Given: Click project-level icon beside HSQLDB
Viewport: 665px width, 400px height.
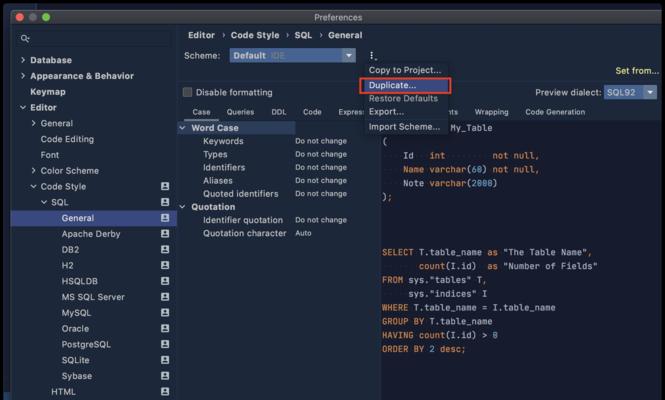Looking at the screenshot, I should [x=165, y=281].
